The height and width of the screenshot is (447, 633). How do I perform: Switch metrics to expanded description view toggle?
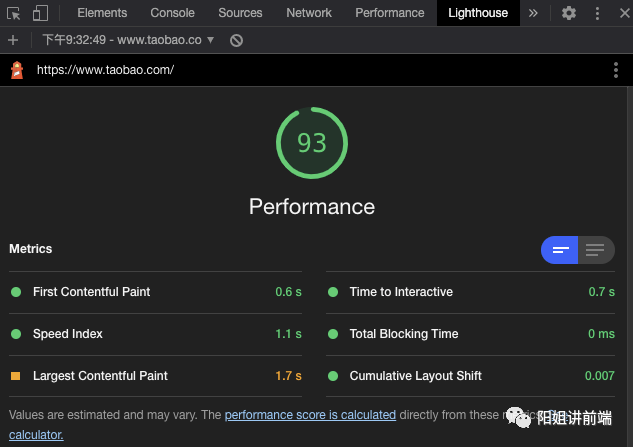click(596, 250)
